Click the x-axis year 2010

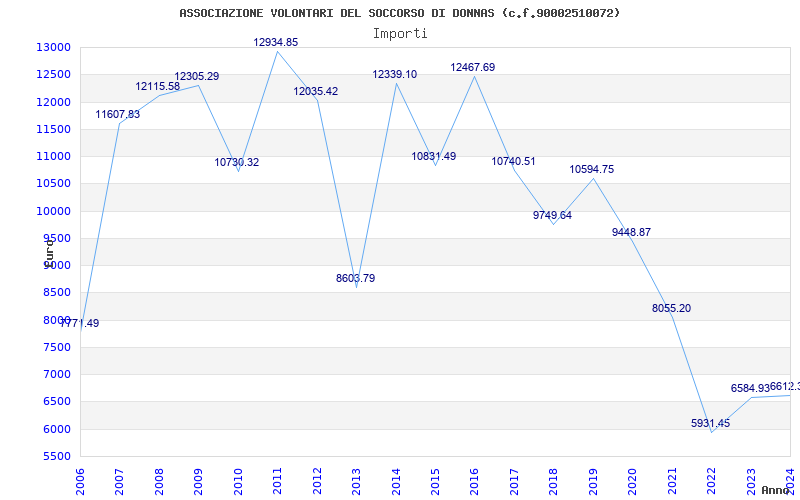(238, 481)
